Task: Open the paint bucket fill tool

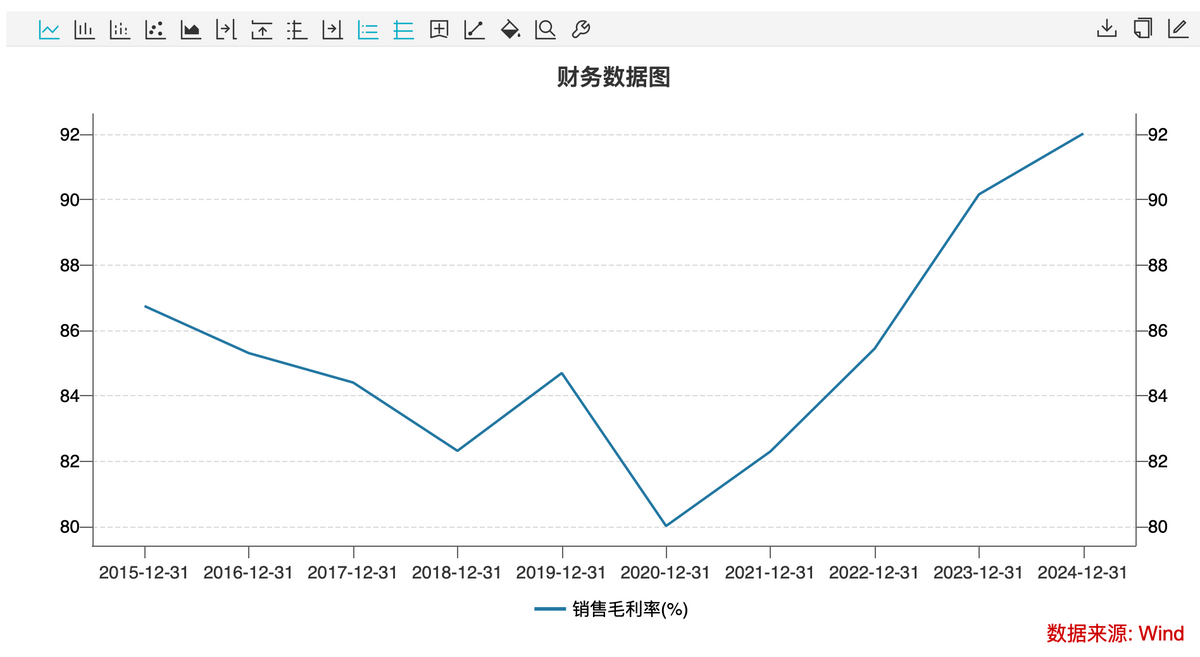Action: [510, 29]
